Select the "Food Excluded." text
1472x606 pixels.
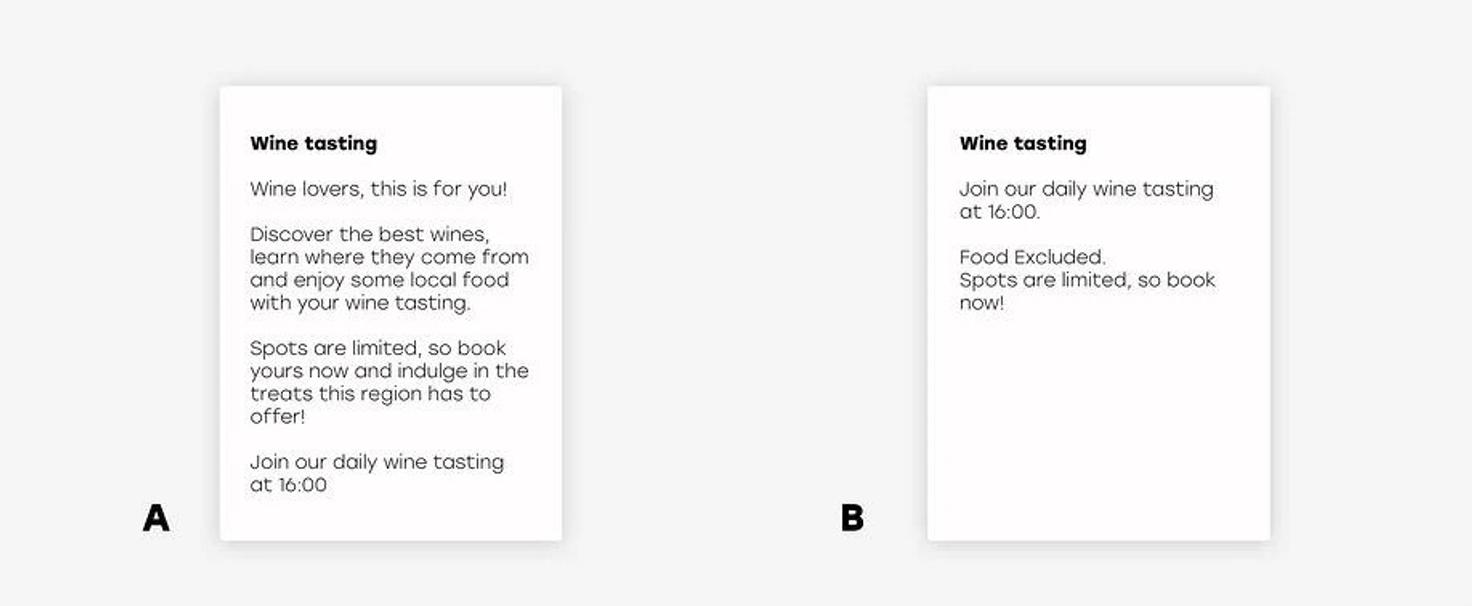point(1032,257)
